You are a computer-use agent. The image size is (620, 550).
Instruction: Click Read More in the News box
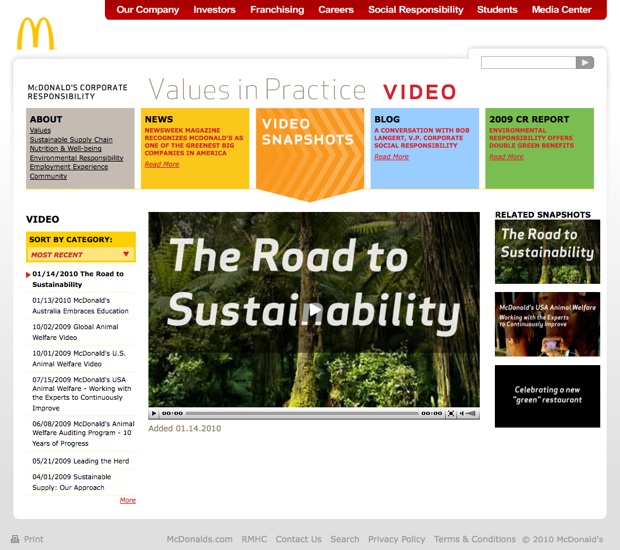162,164
